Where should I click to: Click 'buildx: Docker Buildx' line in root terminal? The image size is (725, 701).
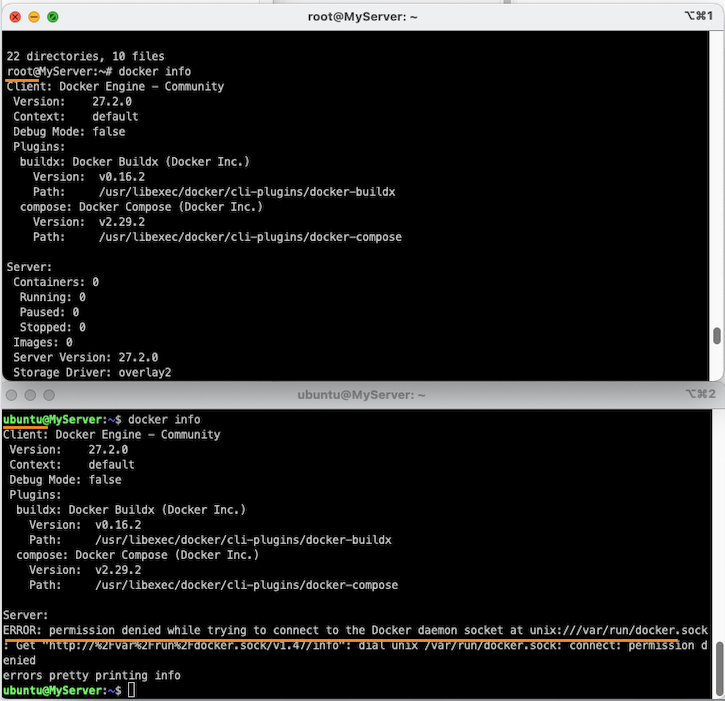pos(135,162)
